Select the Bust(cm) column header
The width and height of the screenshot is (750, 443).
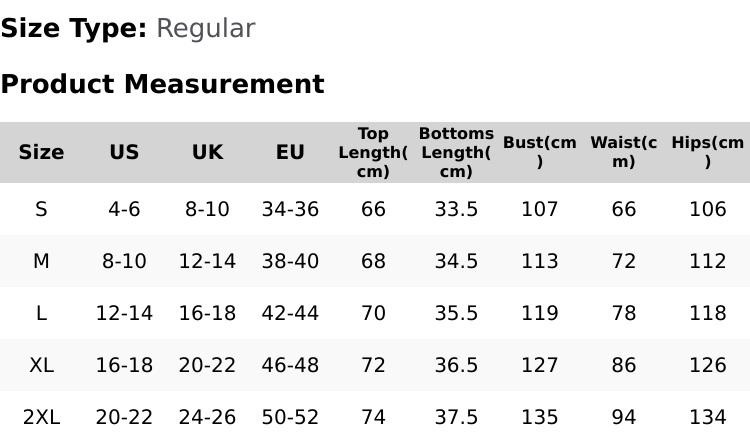pos(540,152)
